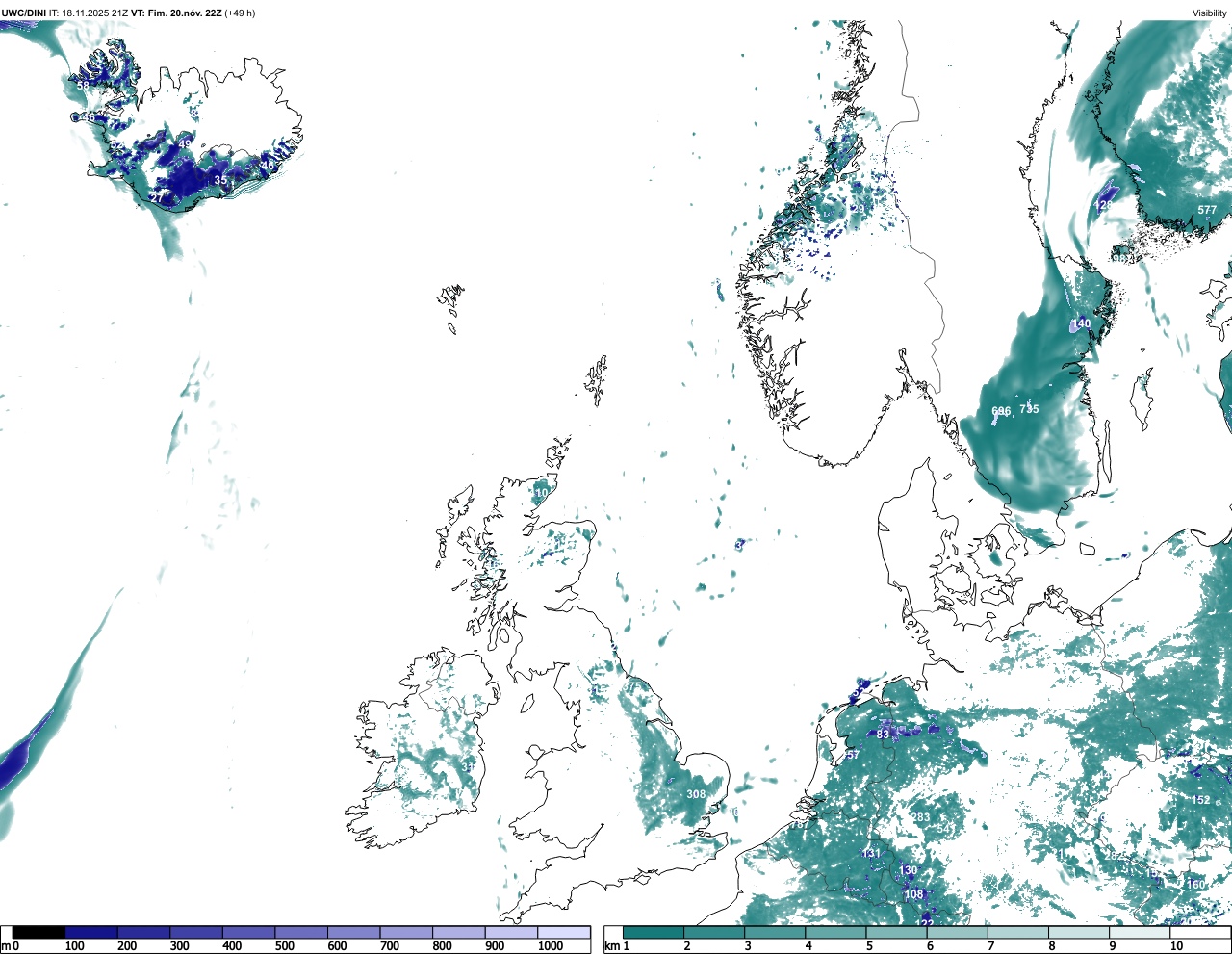Click the '735' value in southern Sweden
Image resolution: width=1232 pixels, height=954 pixels.
pos(1029,409)
